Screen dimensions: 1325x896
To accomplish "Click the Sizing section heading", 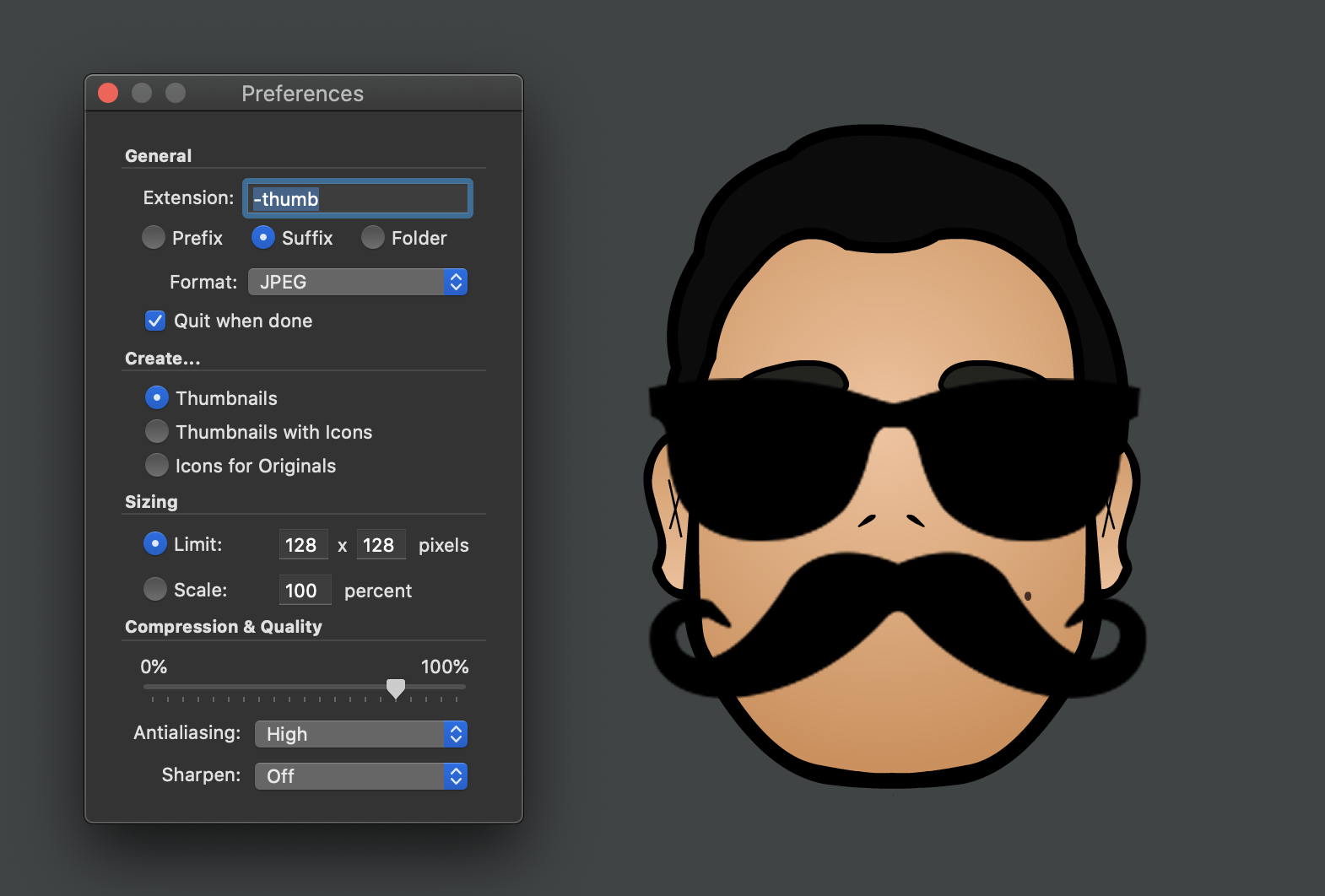I will [151, 502].
